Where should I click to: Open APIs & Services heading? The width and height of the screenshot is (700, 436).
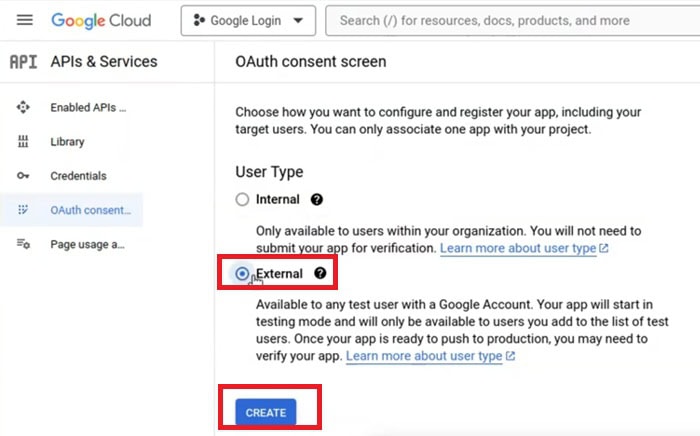tap(104, 62)
